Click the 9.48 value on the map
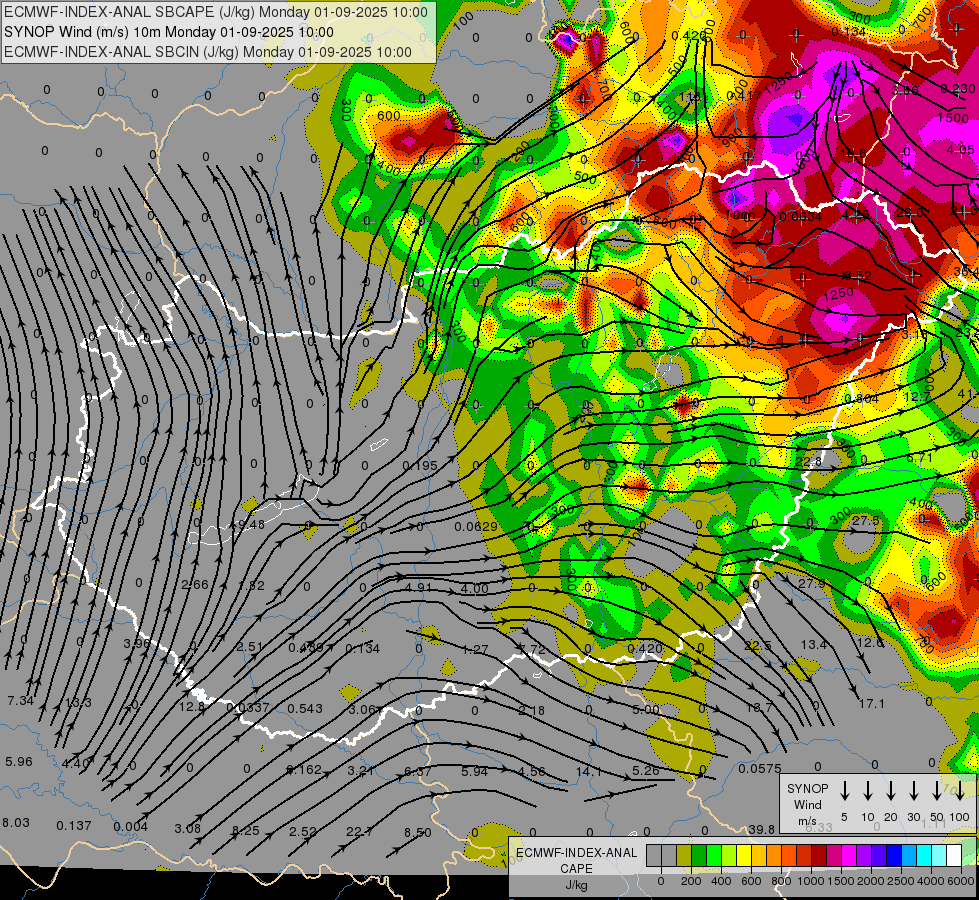Viewport: 979px width, 900px height. click(x=252, y=525)
